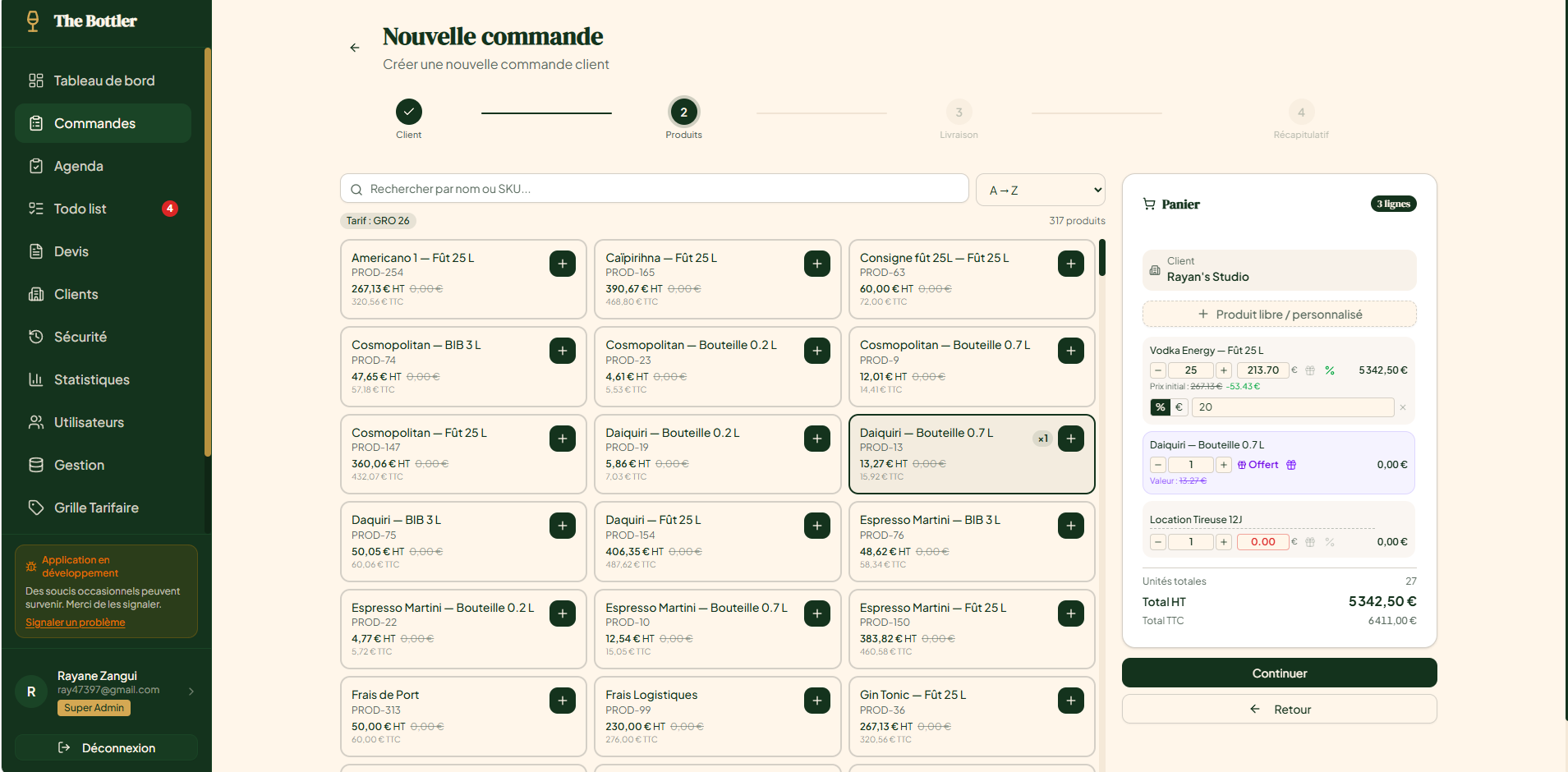This screenshot has height=772, width=1568.
Task: Open Sécurité in sidebar
Action: [x=103, y=337]
